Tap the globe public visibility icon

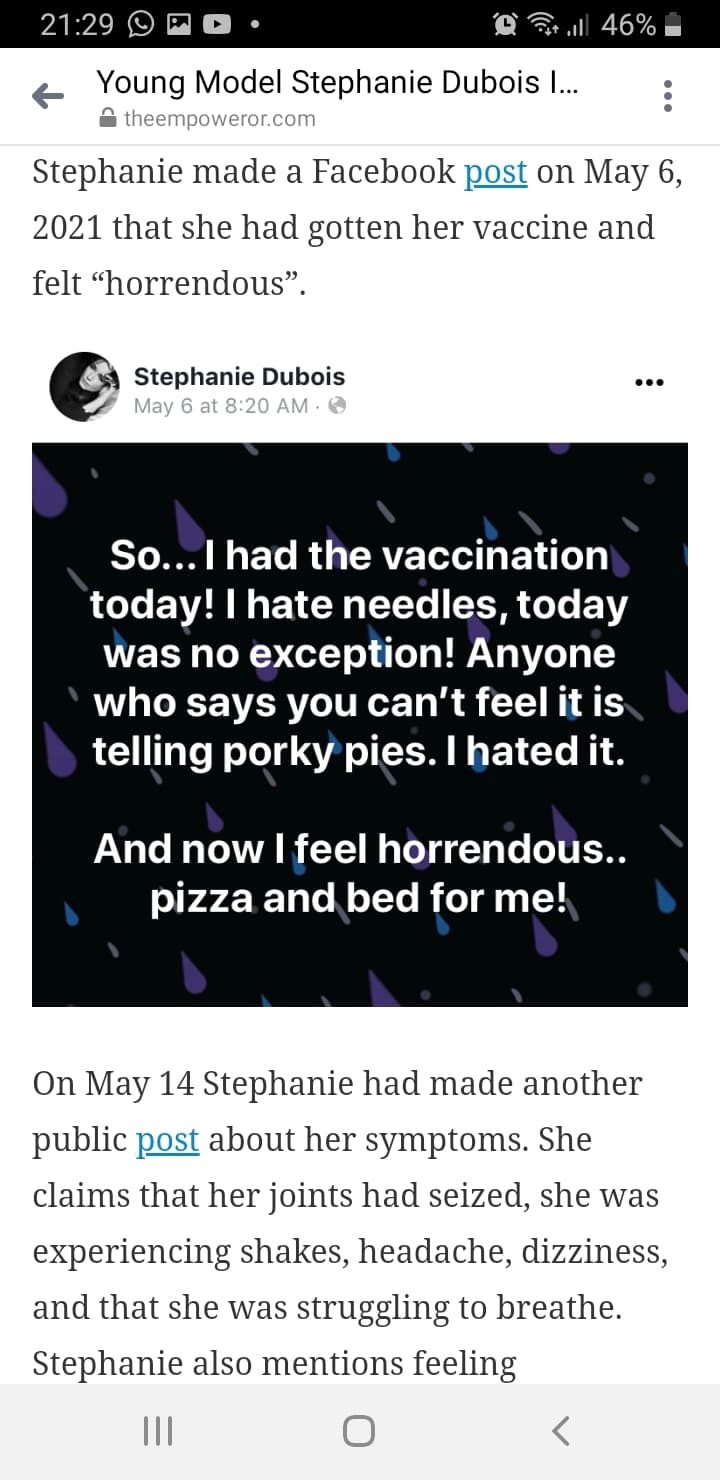(338, 405)
